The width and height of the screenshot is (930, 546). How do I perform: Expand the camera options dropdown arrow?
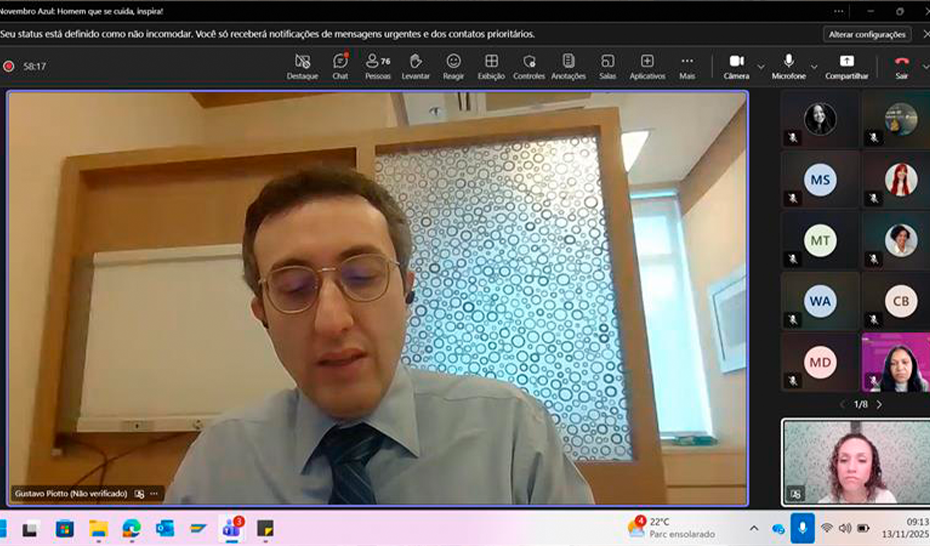pos(761,67)
